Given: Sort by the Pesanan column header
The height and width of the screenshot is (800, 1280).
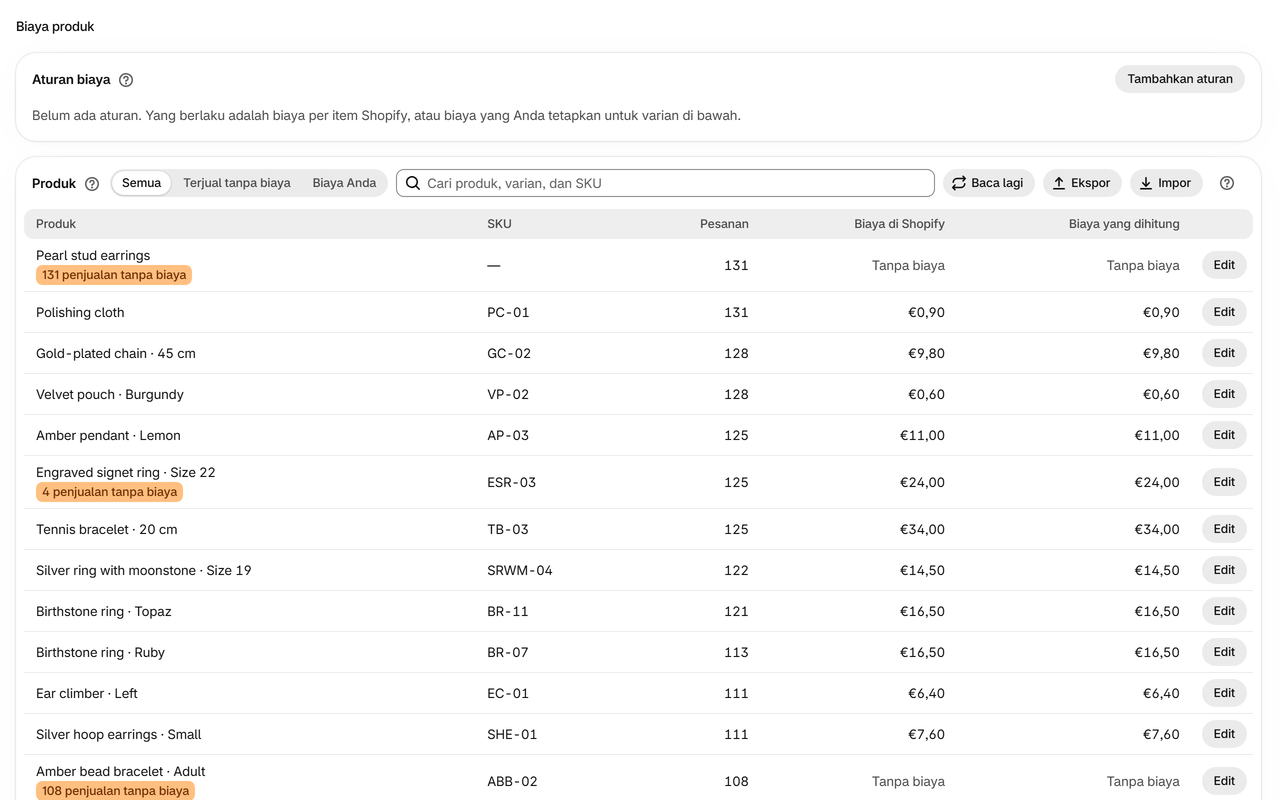Looking at the screenshot, I should pos(724,224).
